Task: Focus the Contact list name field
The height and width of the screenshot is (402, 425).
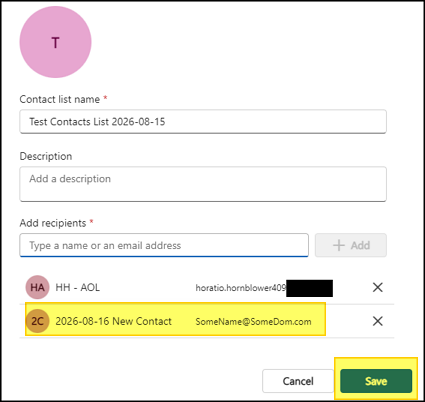Action: point(203,122)
